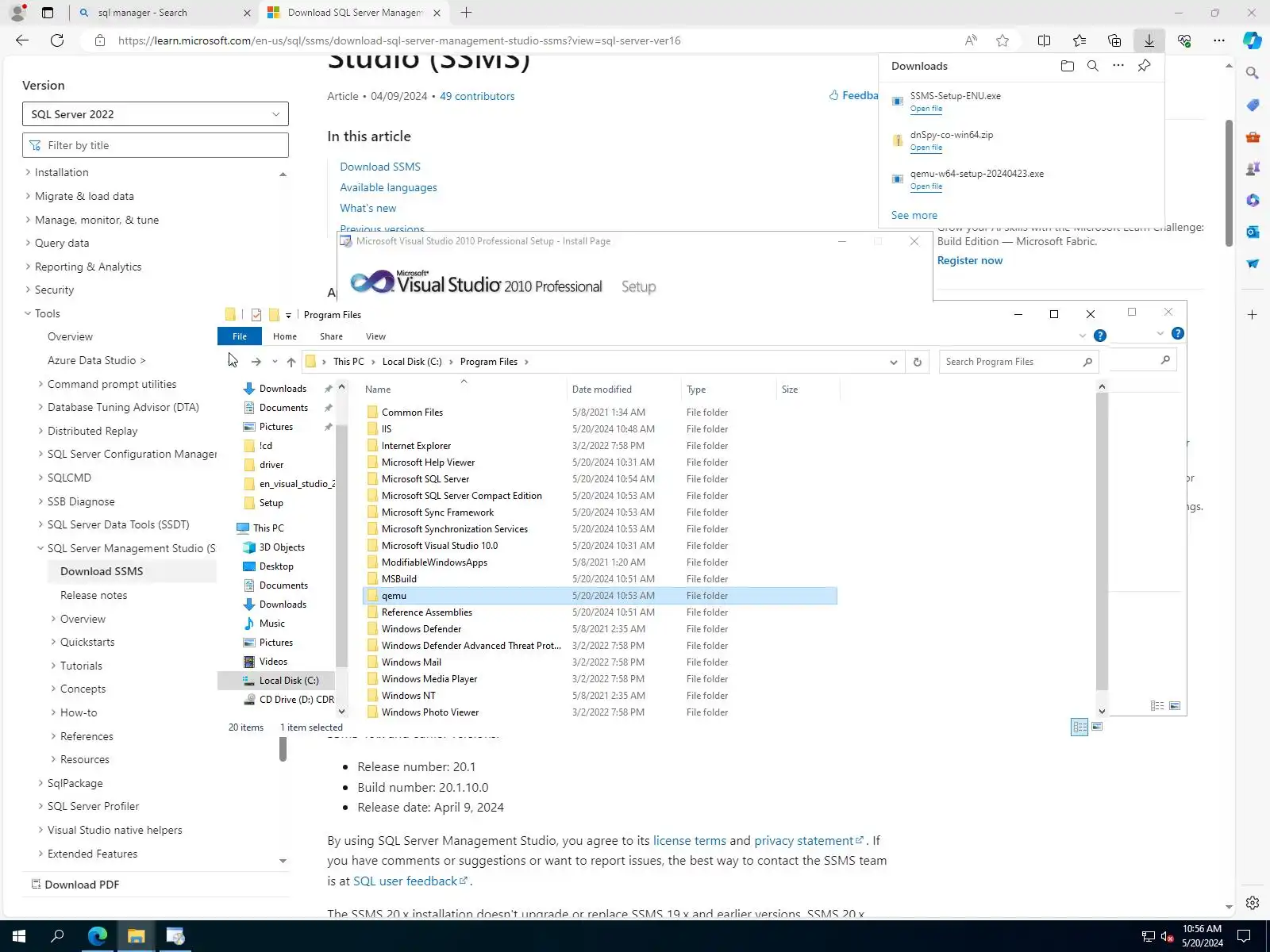1270x952 pixels.
Task: Switch to the Home ribbon tab
Action: pyautogui.click(x=285, y=336)
